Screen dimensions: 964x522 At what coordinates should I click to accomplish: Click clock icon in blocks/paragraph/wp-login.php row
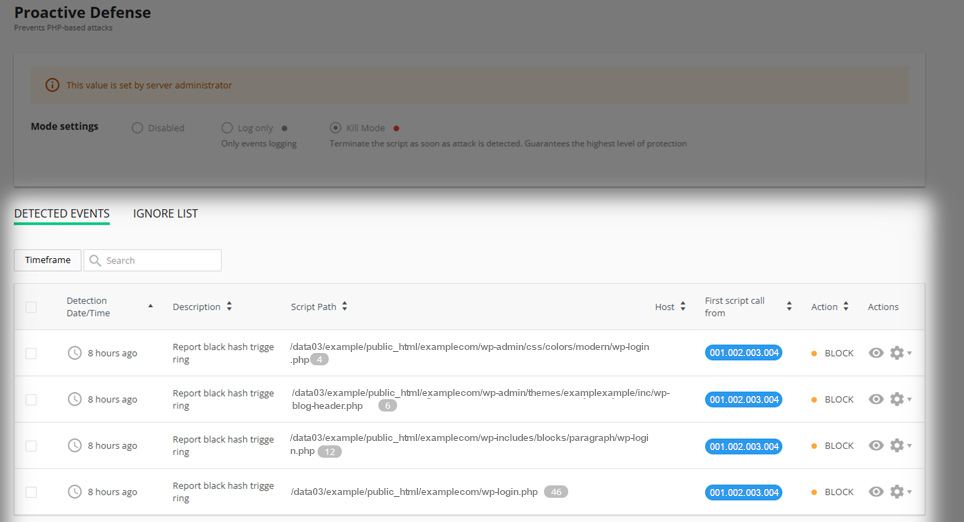point(74,445)
